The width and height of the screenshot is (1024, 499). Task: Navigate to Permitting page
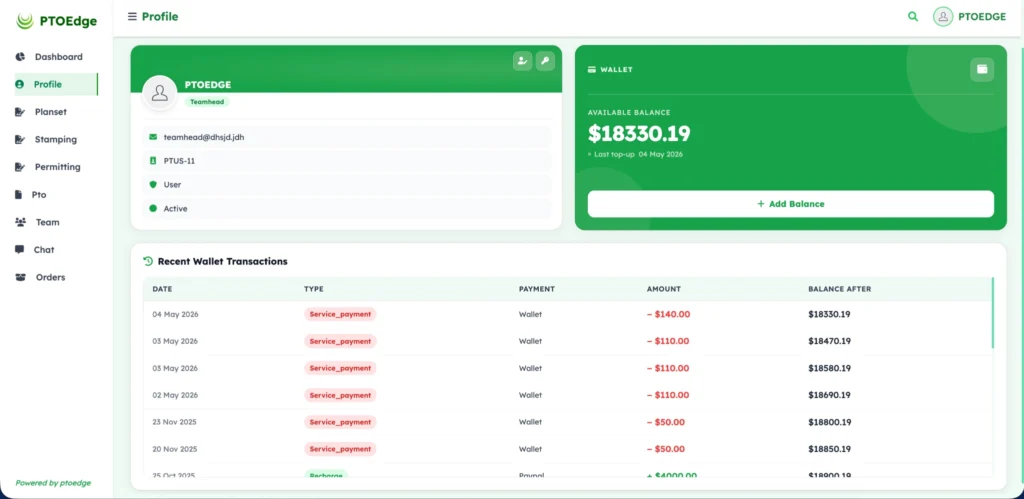pos(56,167)
